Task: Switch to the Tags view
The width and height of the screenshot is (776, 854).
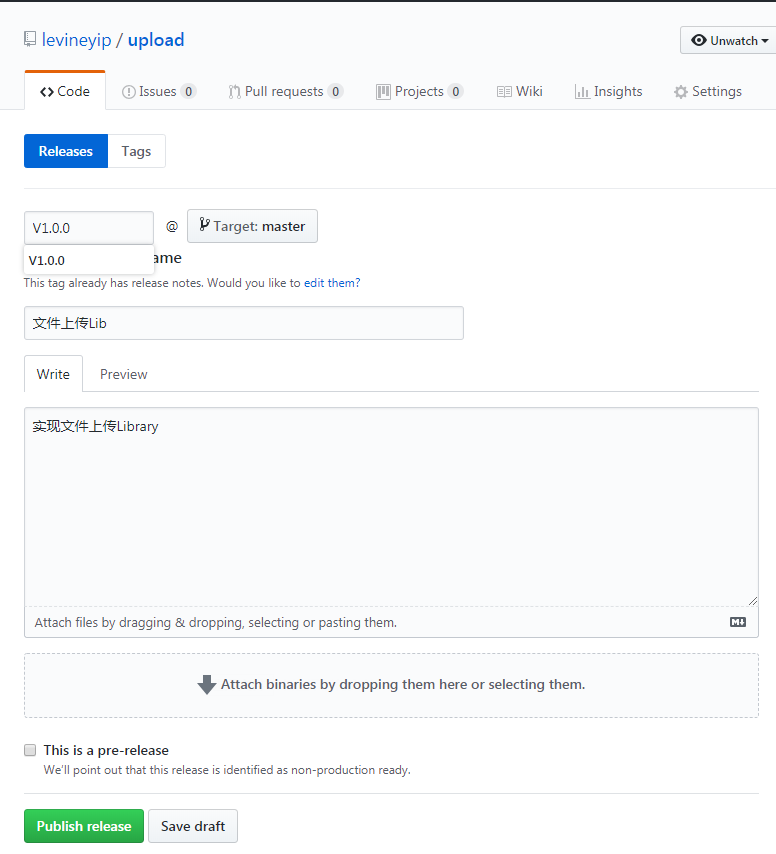Action: coord(136,151)
